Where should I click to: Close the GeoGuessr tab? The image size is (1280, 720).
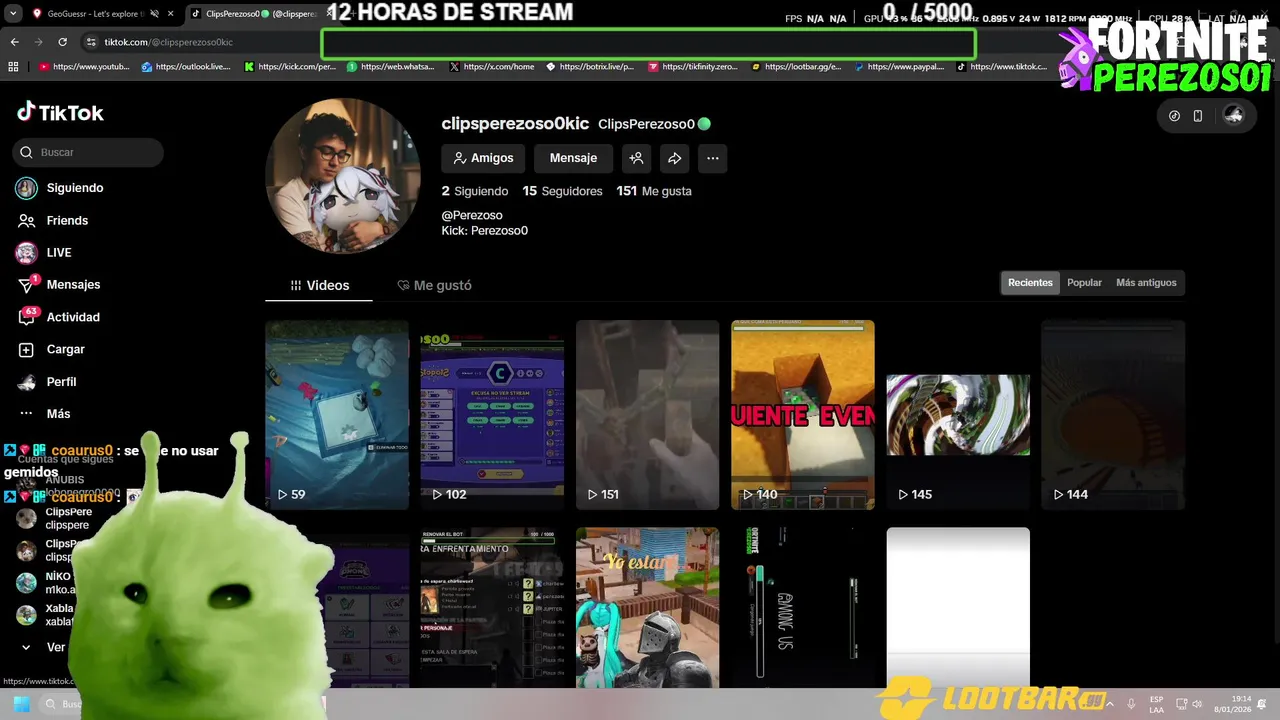point(171,14)
